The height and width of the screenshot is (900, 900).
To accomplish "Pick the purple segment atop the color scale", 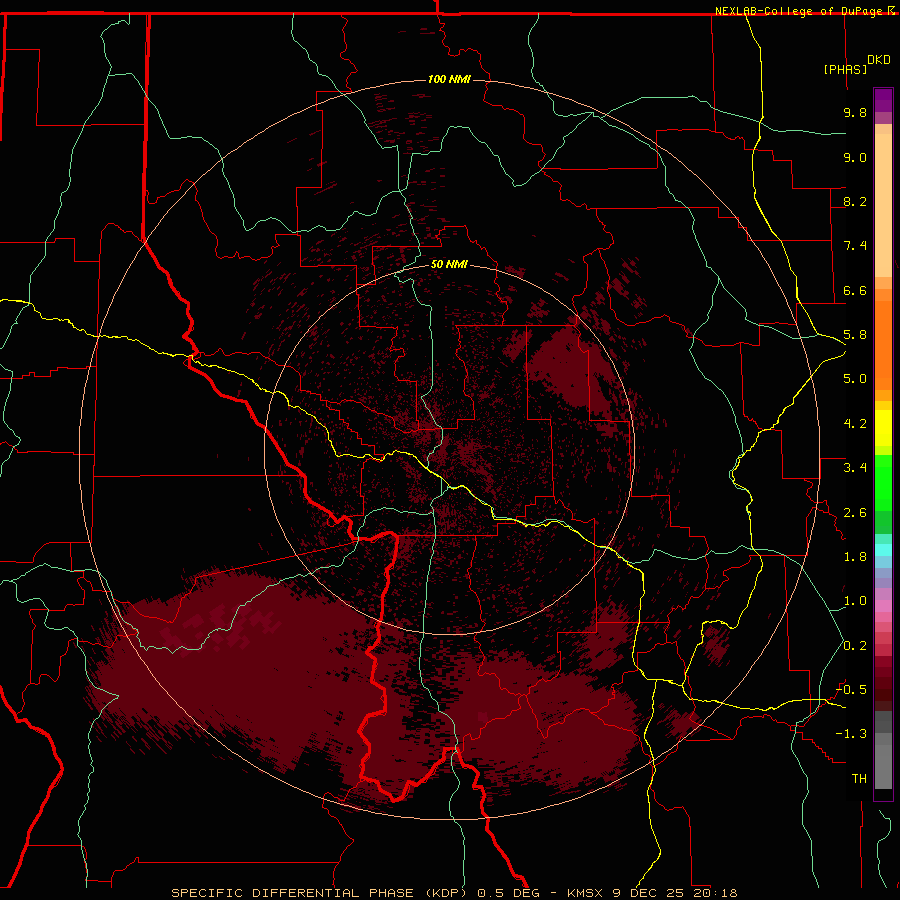I will pos(883,100).
